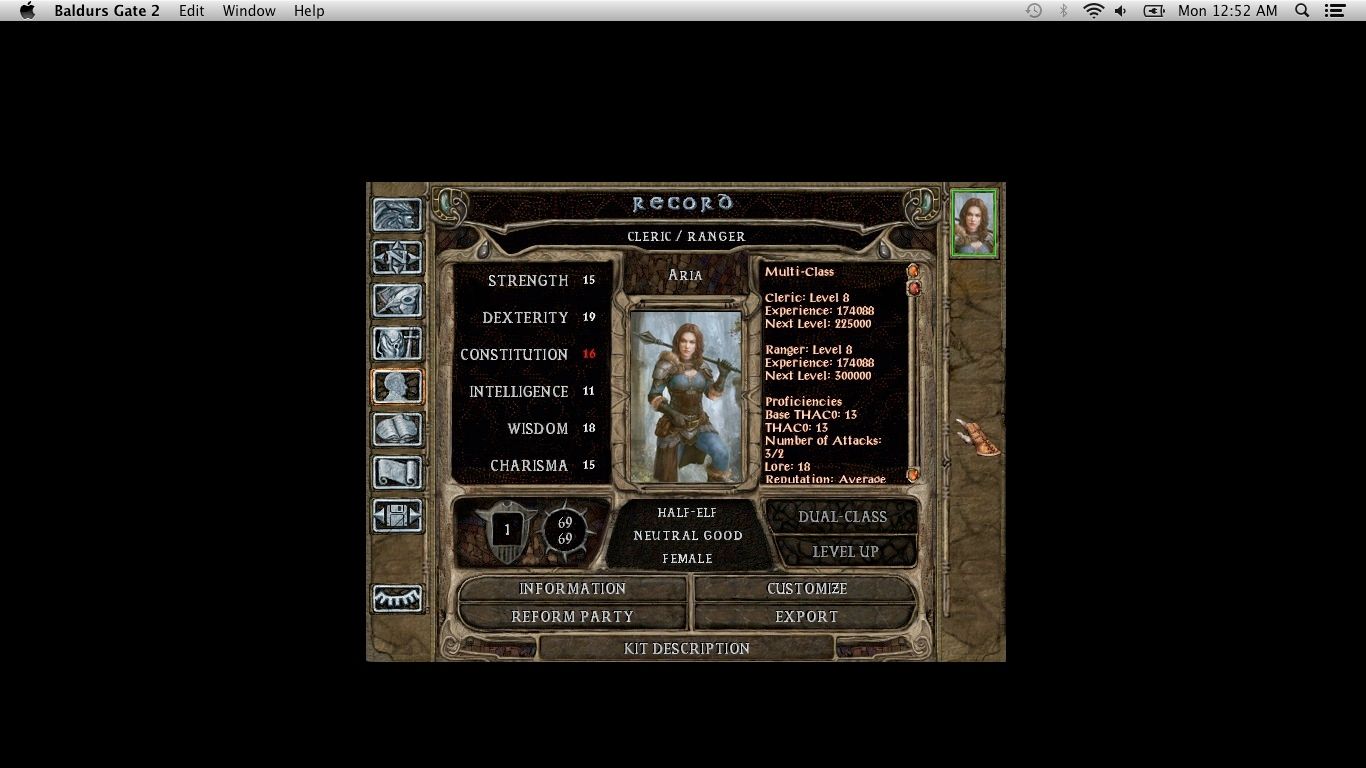1366x768 pixels.
Task: Select Aria's party portrait
Action: point(973,224)
